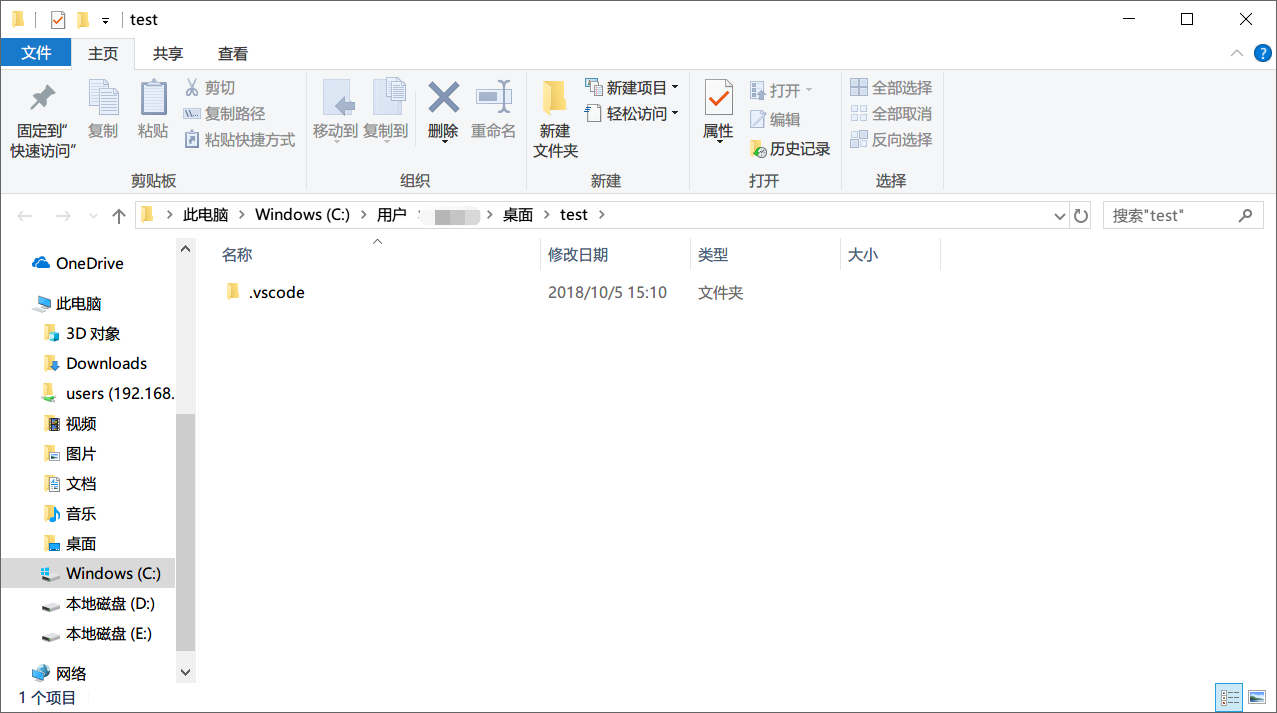Screen dimensions: 1277x713
Task: Open 音乐 in the navigation pane
Action: point(70,514)
